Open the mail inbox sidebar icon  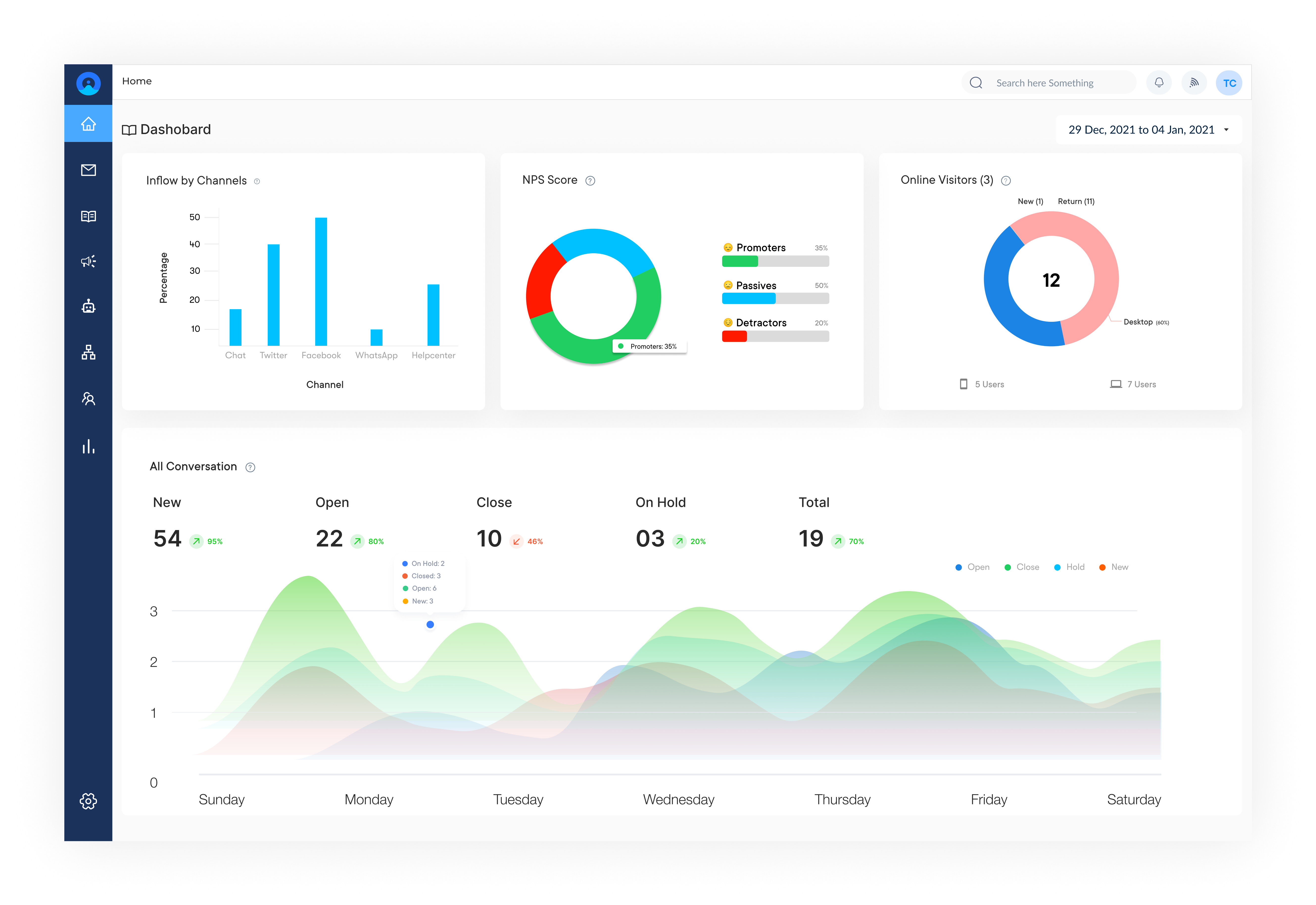pos(89,170)
